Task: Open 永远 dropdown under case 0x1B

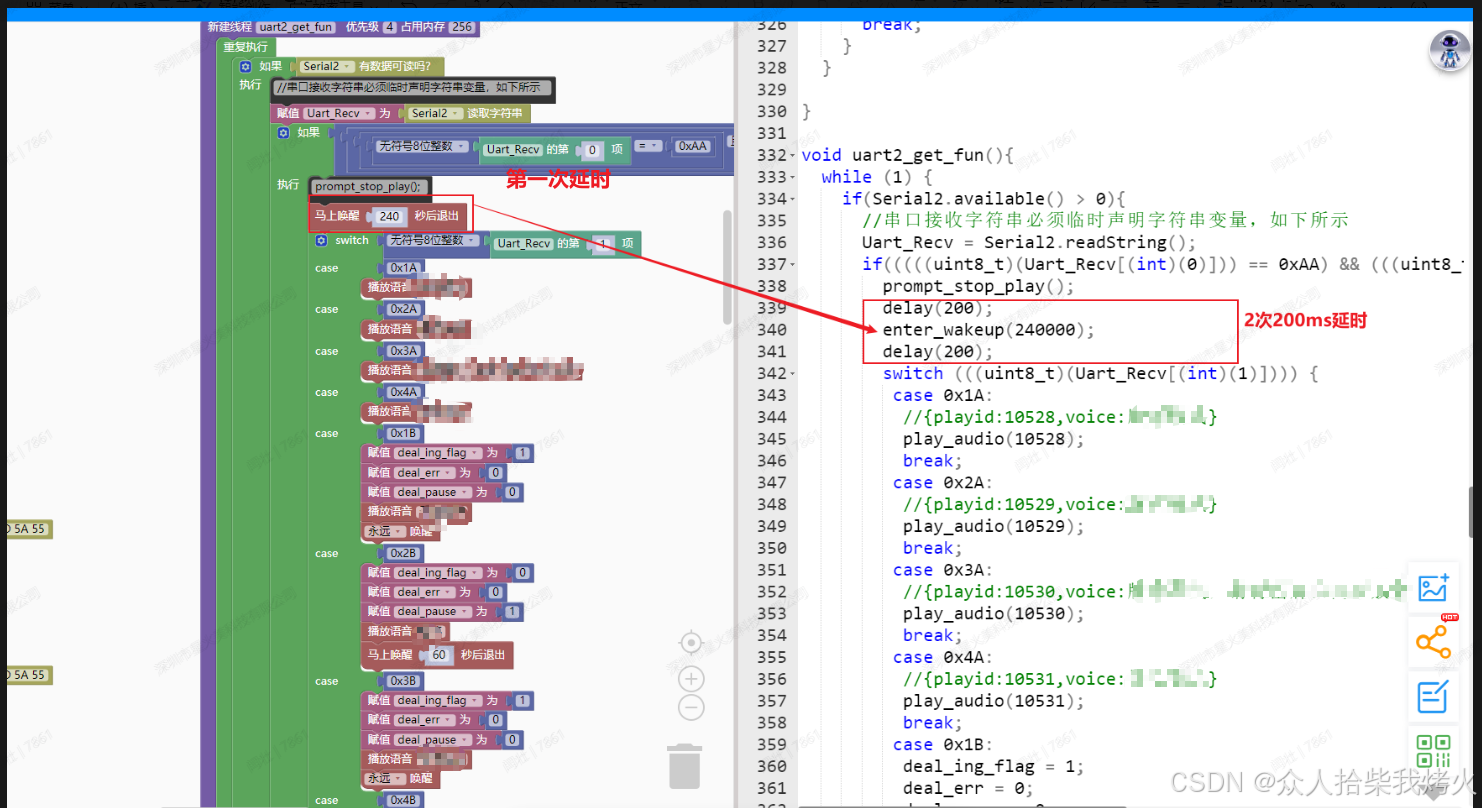Action: pyautogui.click(x=385, y=531)
